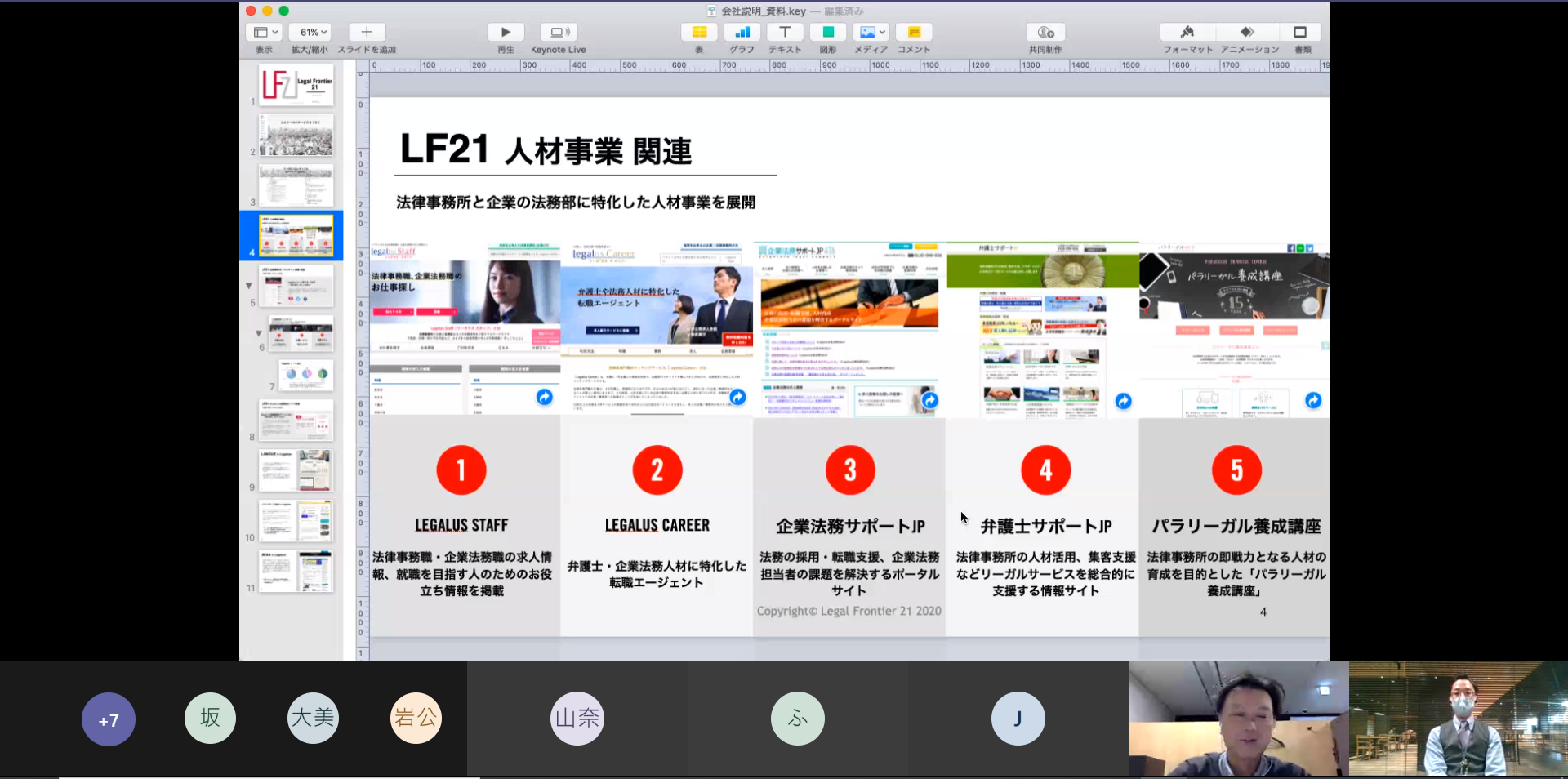The width and height of the screenshot is (1568, 779).
Task: Insert a table using the 表 icon
Action: click(699, 33)
